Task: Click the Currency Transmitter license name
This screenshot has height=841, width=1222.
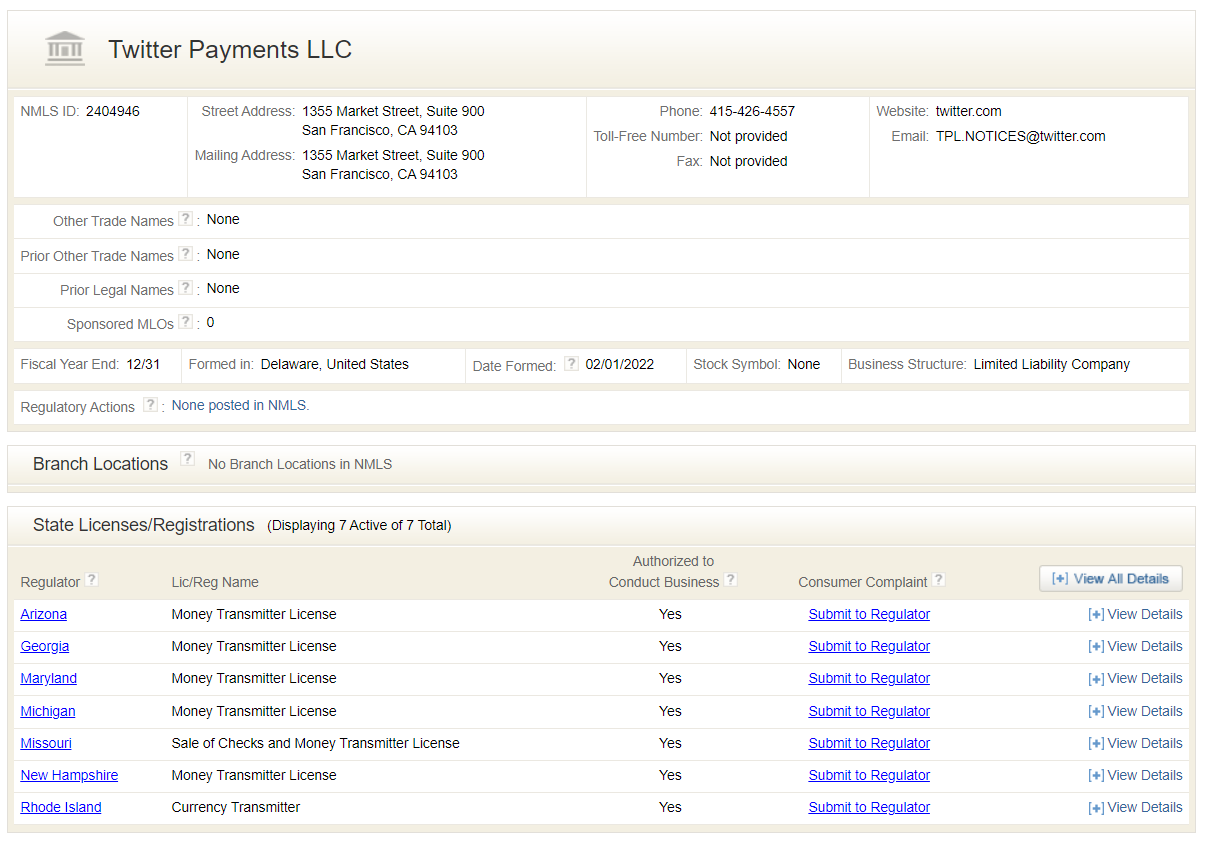Action: [x=236, y=807]
